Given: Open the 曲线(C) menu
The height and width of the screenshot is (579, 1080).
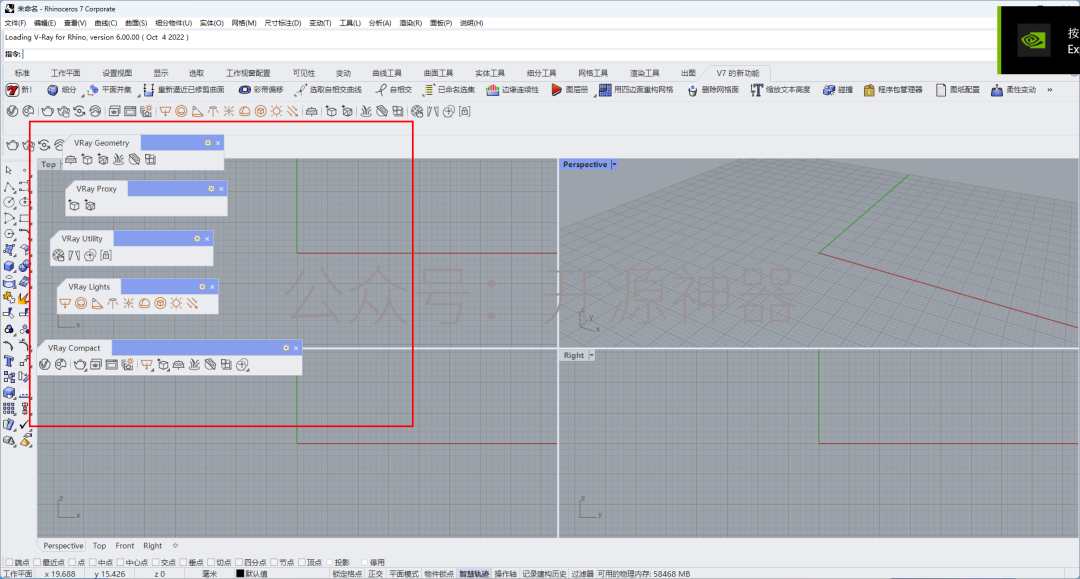Looking at the screenshot, I should 105,23.
